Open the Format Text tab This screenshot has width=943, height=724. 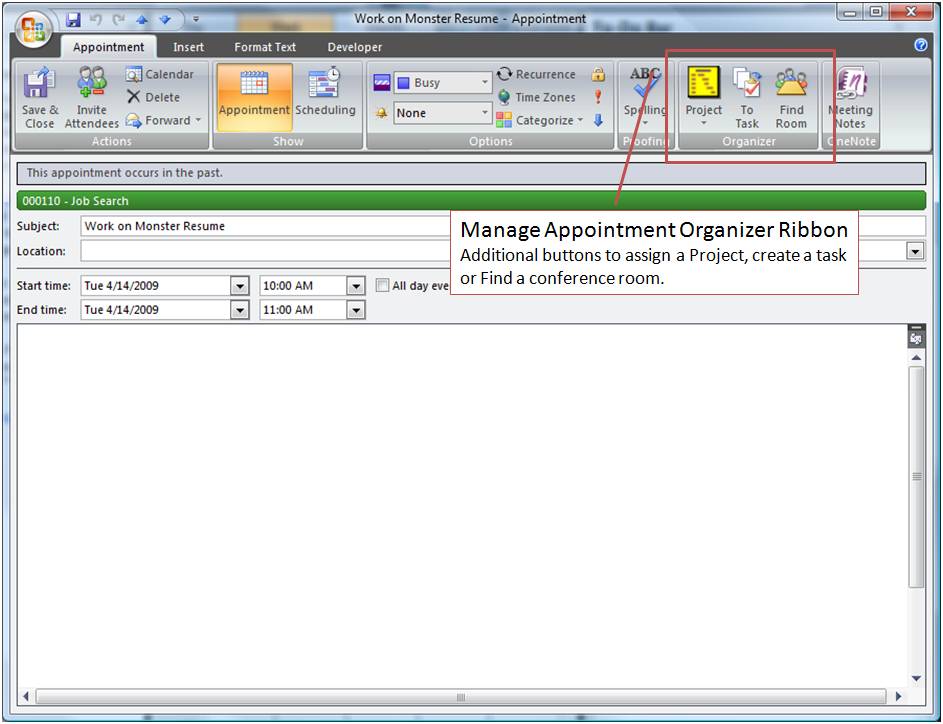265,47
